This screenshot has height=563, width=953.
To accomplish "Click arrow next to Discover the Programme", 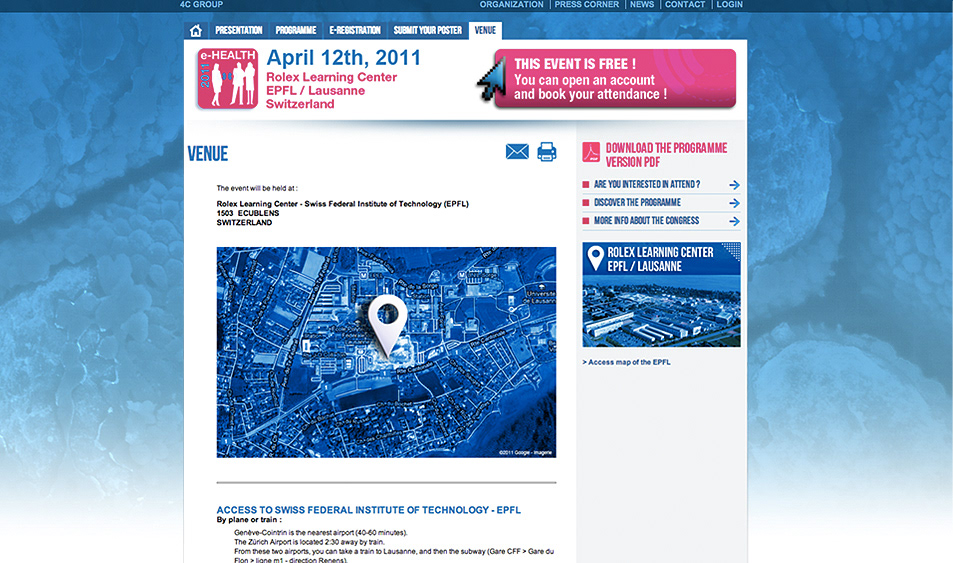I will click(x=734, y=203).
